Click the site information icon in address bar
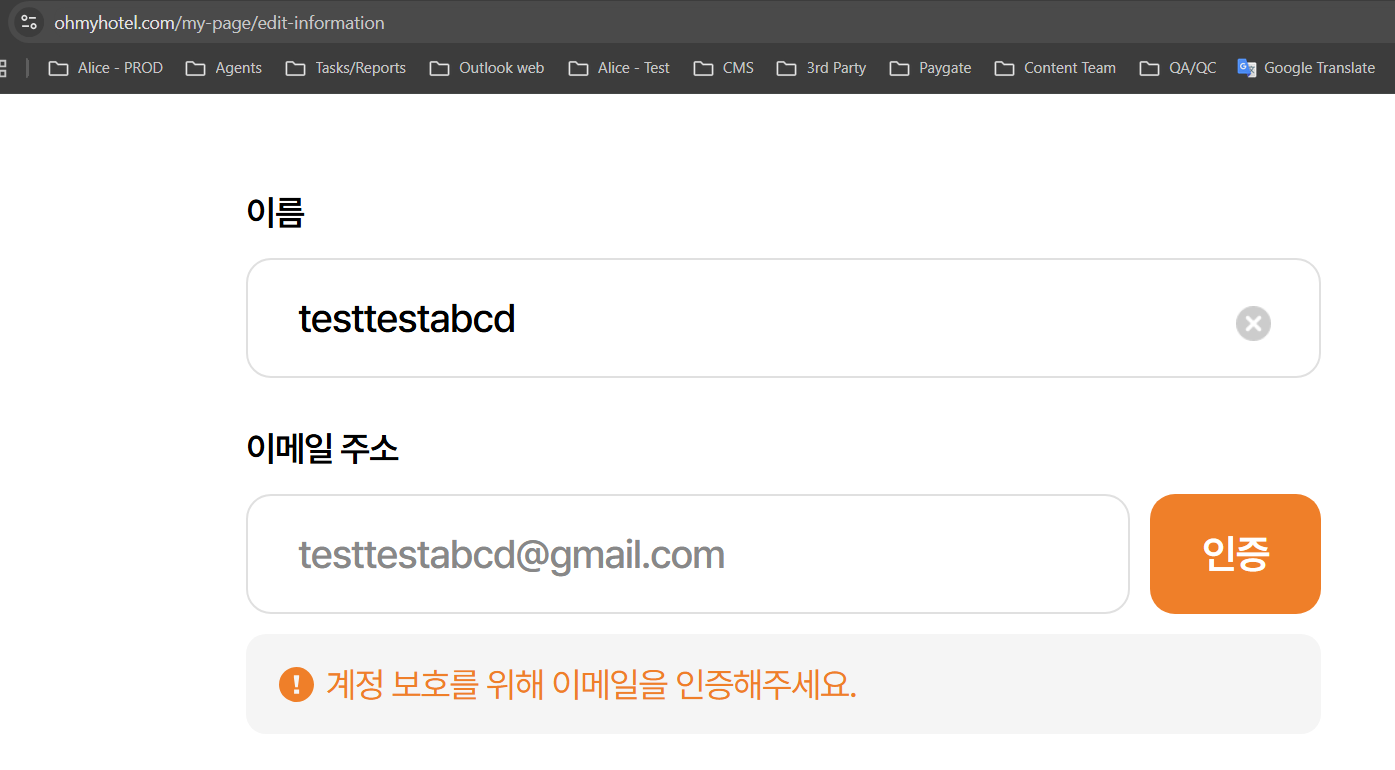The height and width of the screenshot is (770, 1395). point(29,22)
